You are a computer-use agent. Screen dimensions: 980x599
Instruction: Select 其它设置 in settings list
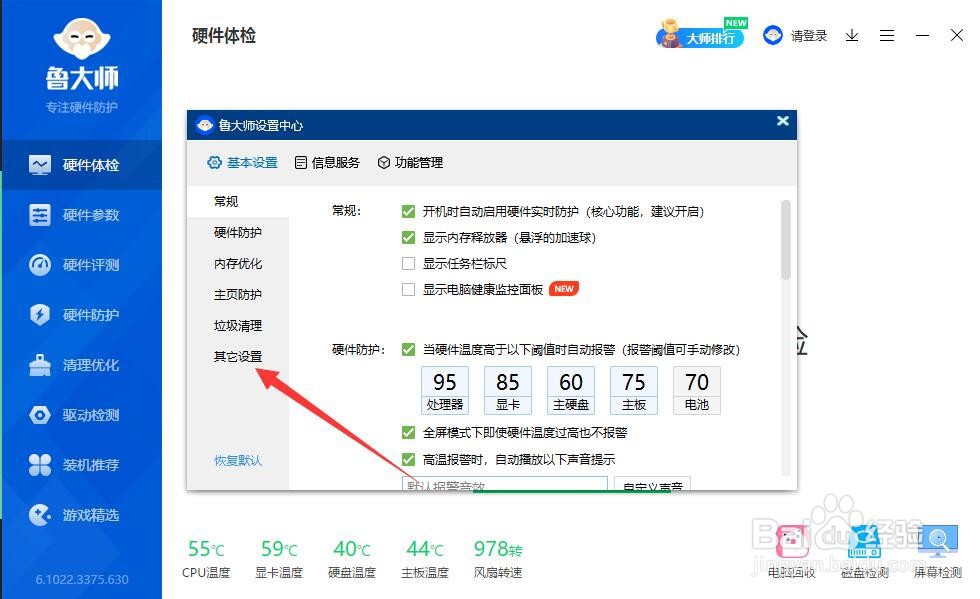238,356
